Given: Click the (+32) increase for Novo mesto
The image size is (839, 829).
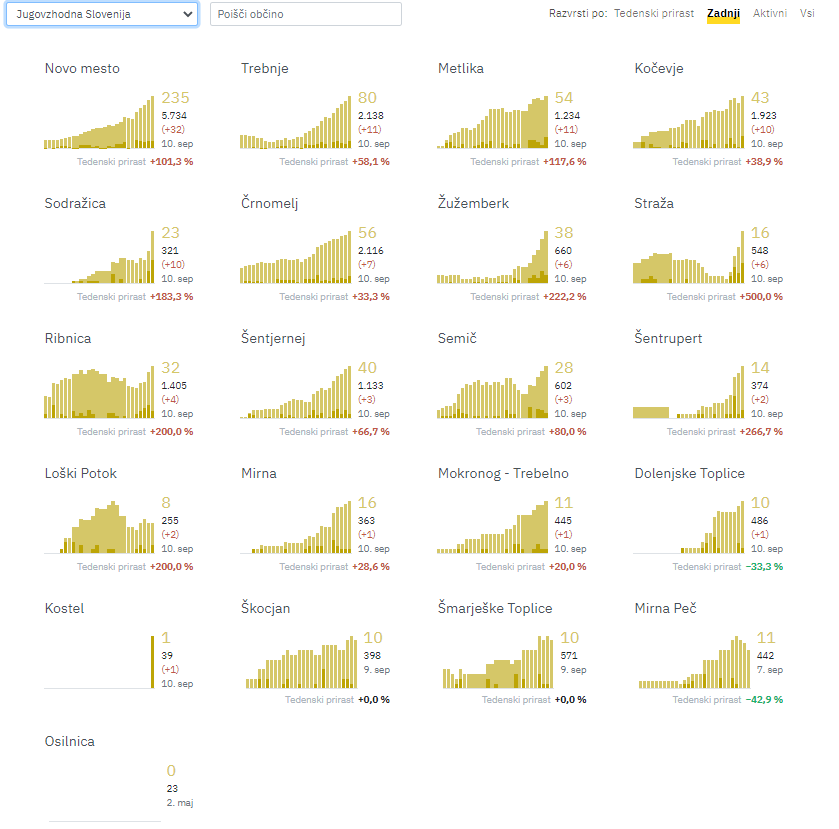Looking at the screenshot, I should [173, 130].
